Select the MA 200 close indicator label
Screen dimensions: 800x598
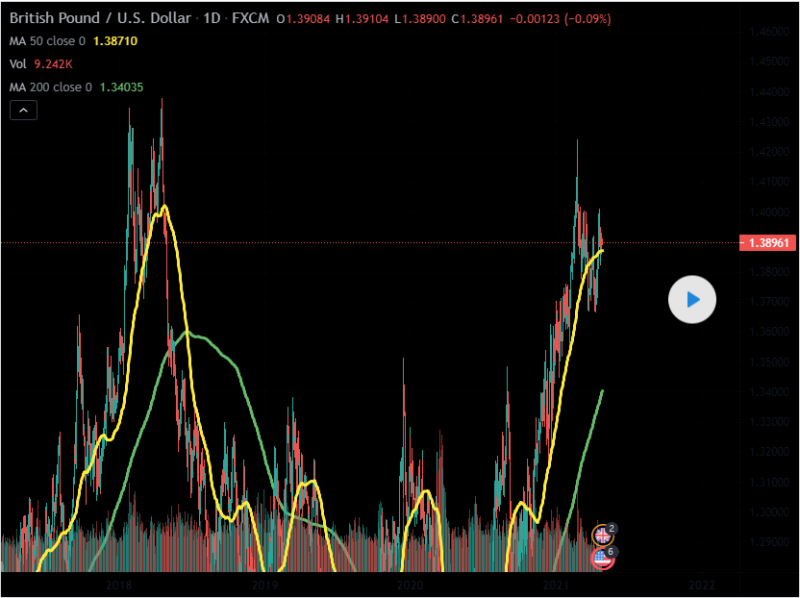52,87
